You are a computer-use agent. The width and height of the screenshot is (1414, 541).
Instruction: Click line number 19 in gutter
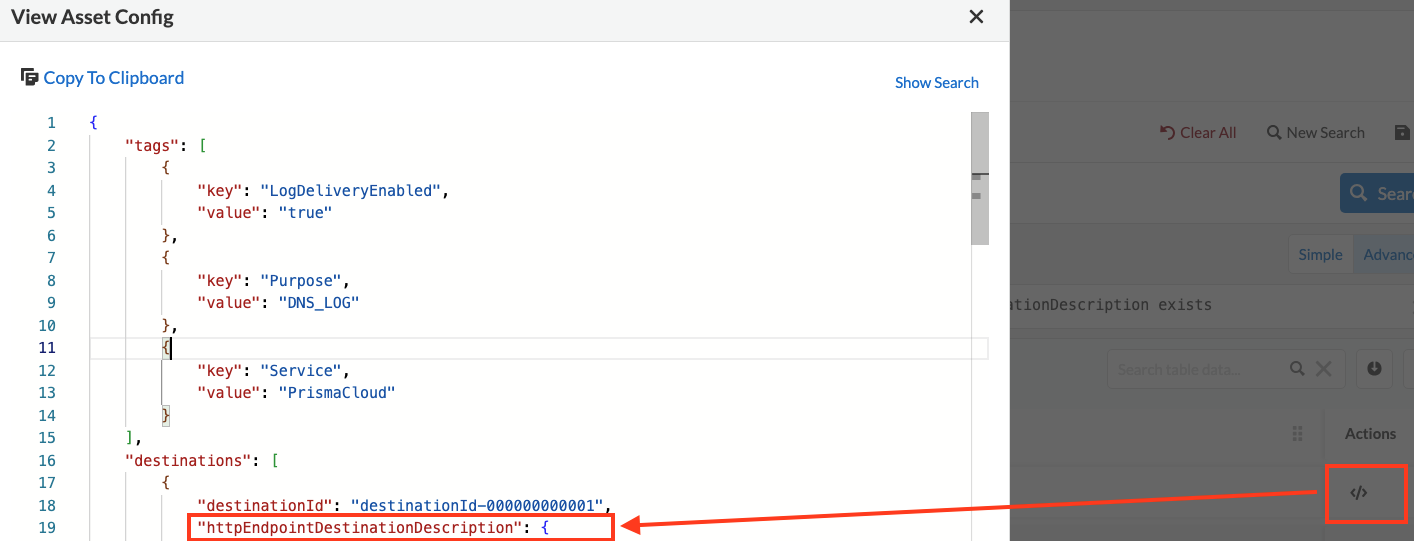click(47, 527)
